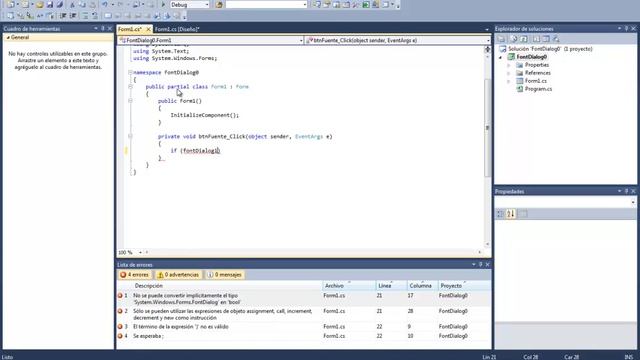The height and width of the screenshot is (360, 640).
Task: Click the Save icon in toolbar
Action: [x=50, y=5]
